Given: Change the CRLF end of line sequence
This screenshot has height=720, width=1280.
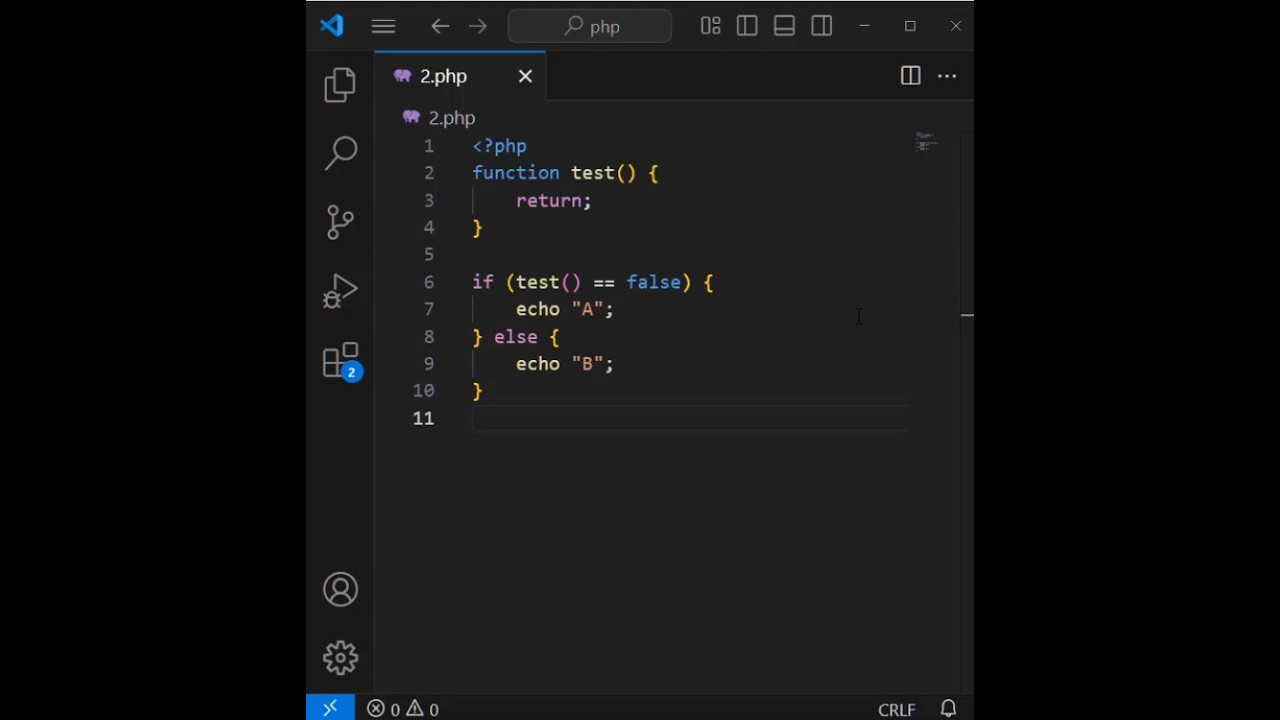Looking at the screenshot, I should pyautogui.click(x=896, y=709).
